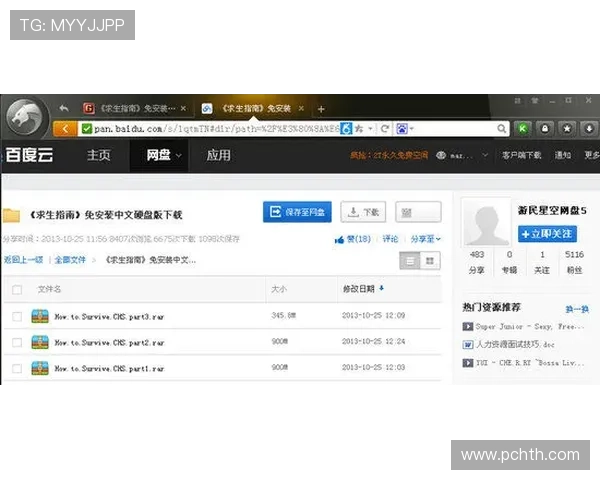The image size is (600, 480).
Task: Open file How.to.Survive.CHS.part2.rar
Action: 109,343
